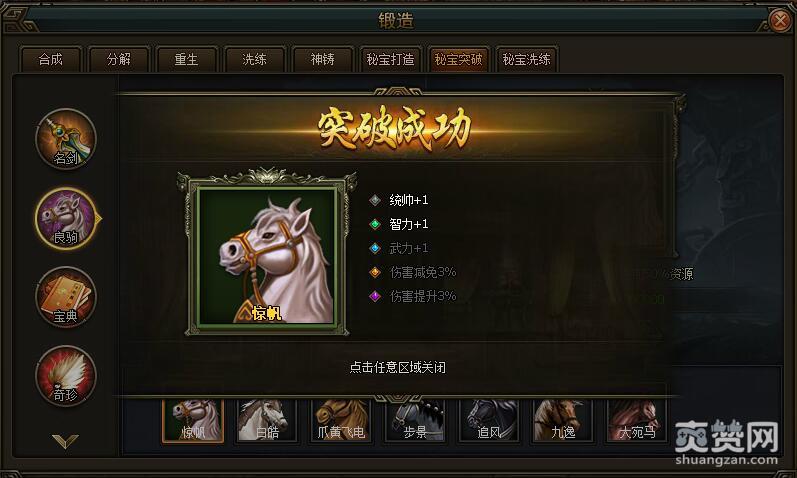This screenshot has height=478, width=797.
Task: Pick the 追风 horse thumbnail
Action: coord(489,421)
